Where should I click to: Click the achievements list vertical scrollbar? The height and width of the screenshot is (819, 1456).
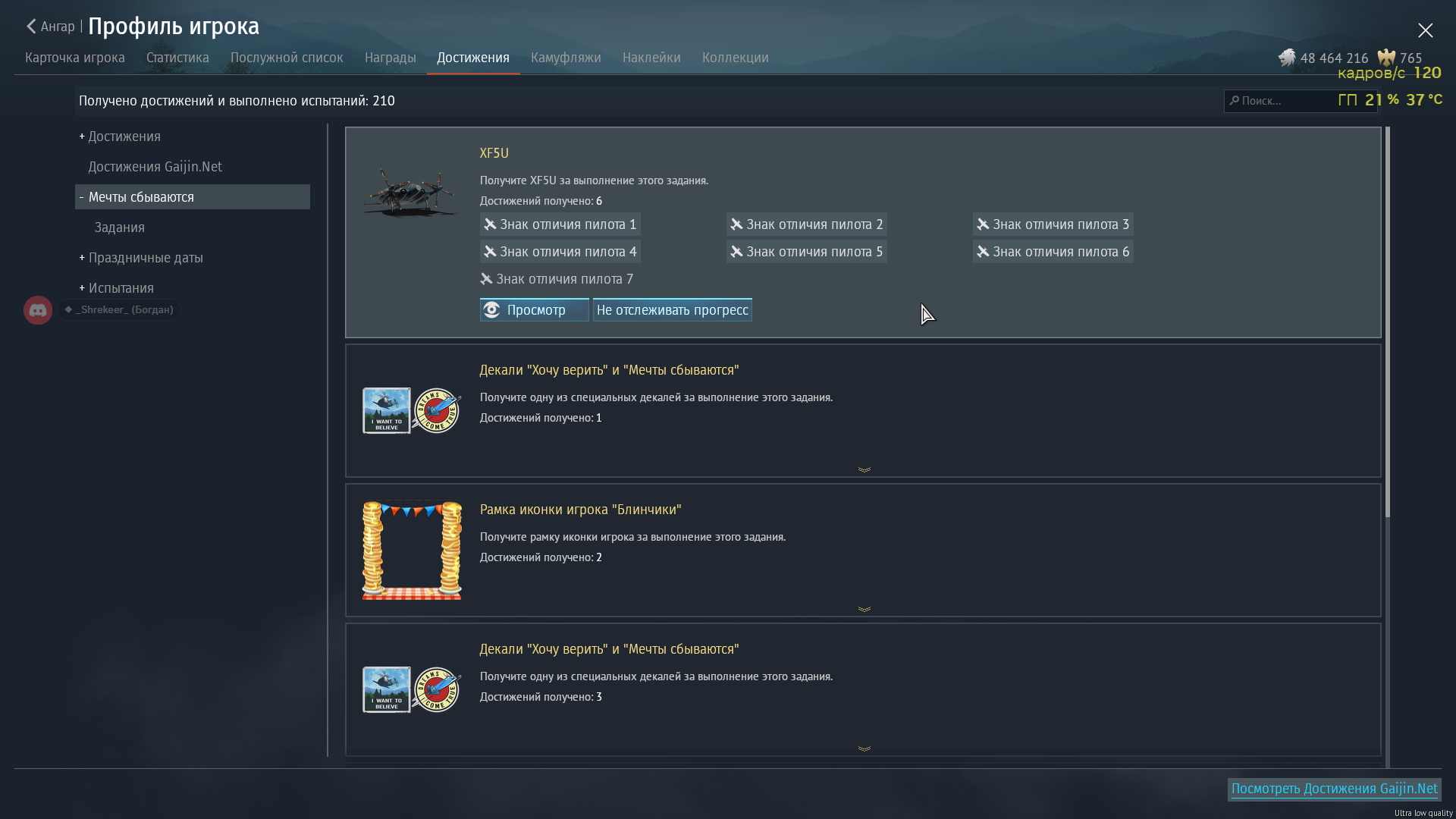pyautogui.click(x=1388, y=322)
